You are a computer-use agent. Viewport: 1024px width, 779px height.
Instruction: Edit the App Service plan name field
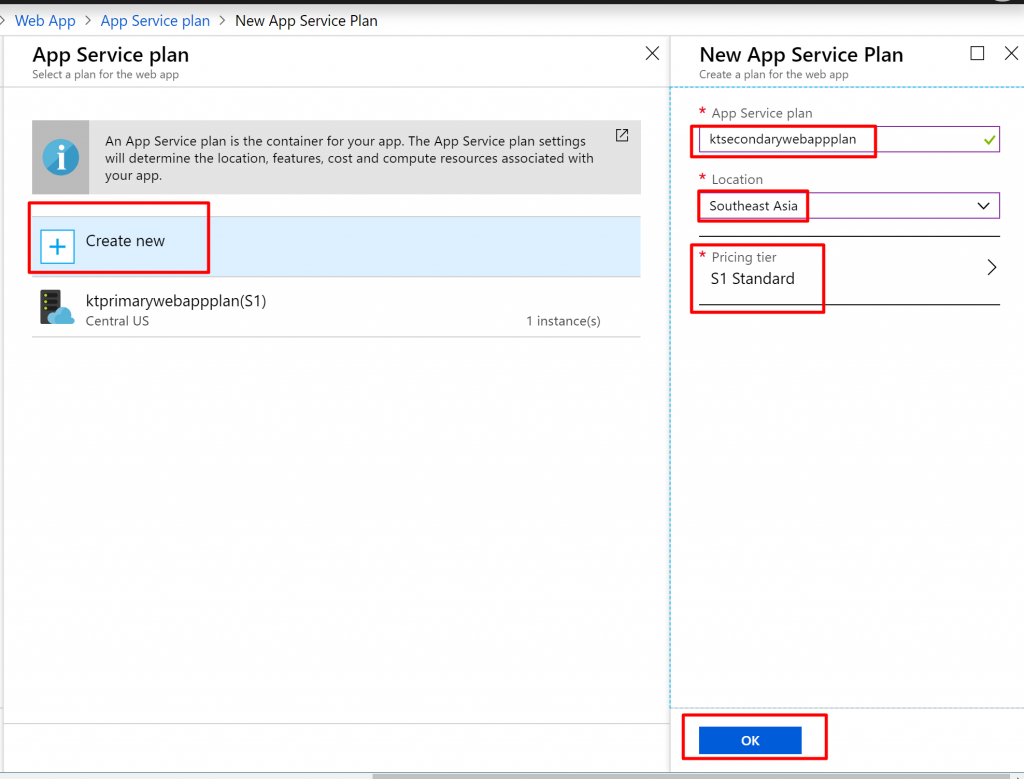pyautogui.click(x=849, y=139)
